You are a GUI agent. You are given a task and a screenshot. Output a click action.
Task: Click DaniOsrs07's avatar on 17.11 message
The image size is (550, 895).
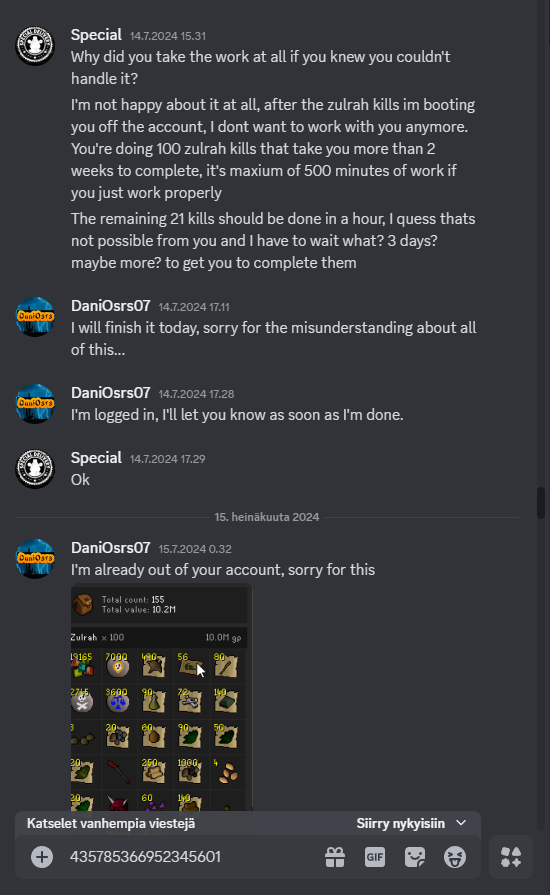35,316
